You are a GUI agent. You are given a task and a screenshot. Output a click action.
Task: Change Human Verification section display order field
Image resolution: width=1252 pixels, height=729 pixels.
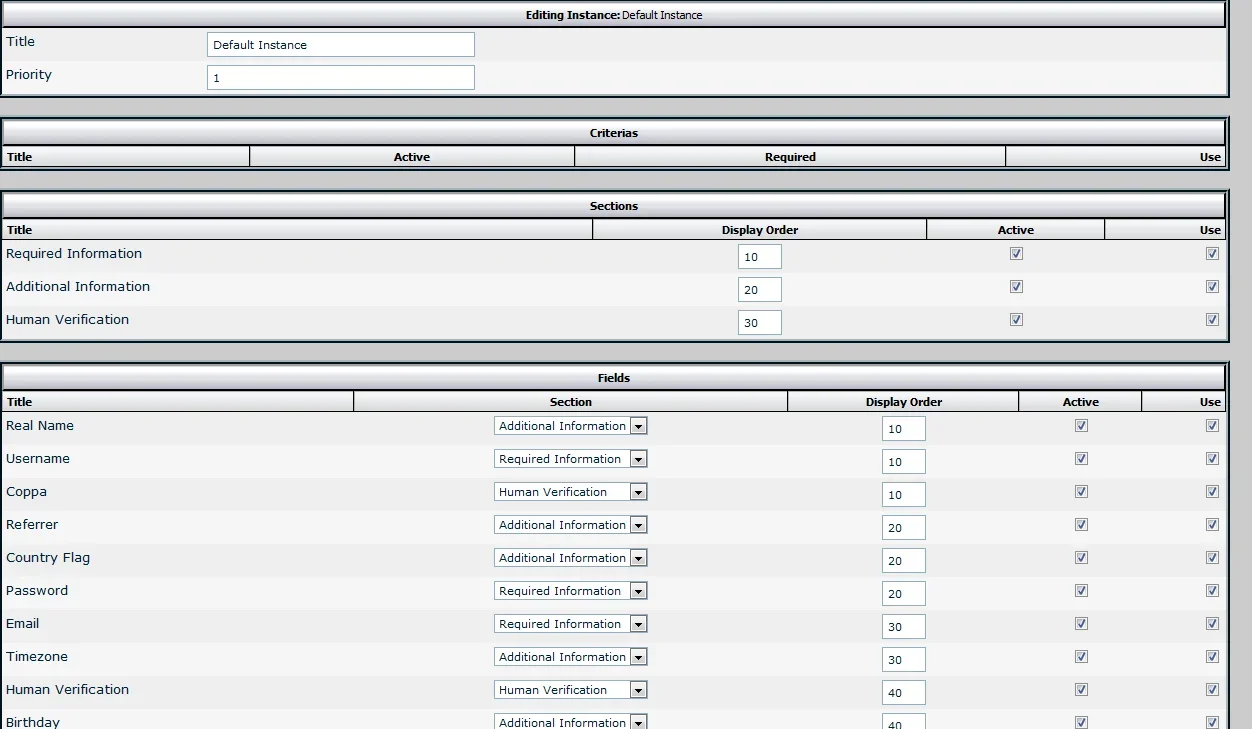[x=760, y=323]
